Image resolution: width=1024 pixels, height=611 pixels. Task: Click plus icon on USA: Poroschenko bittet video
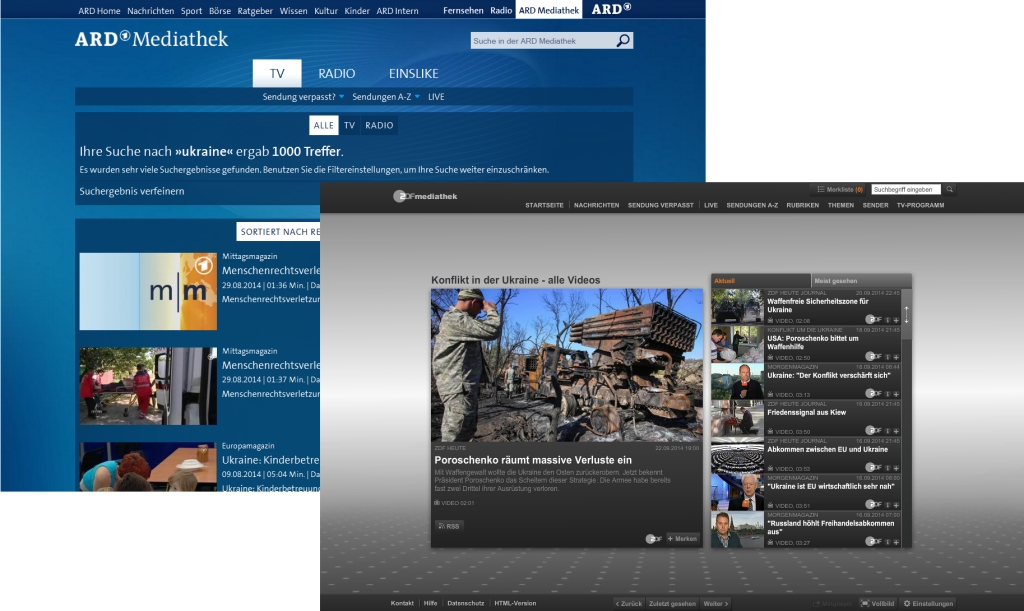point(896,357)
